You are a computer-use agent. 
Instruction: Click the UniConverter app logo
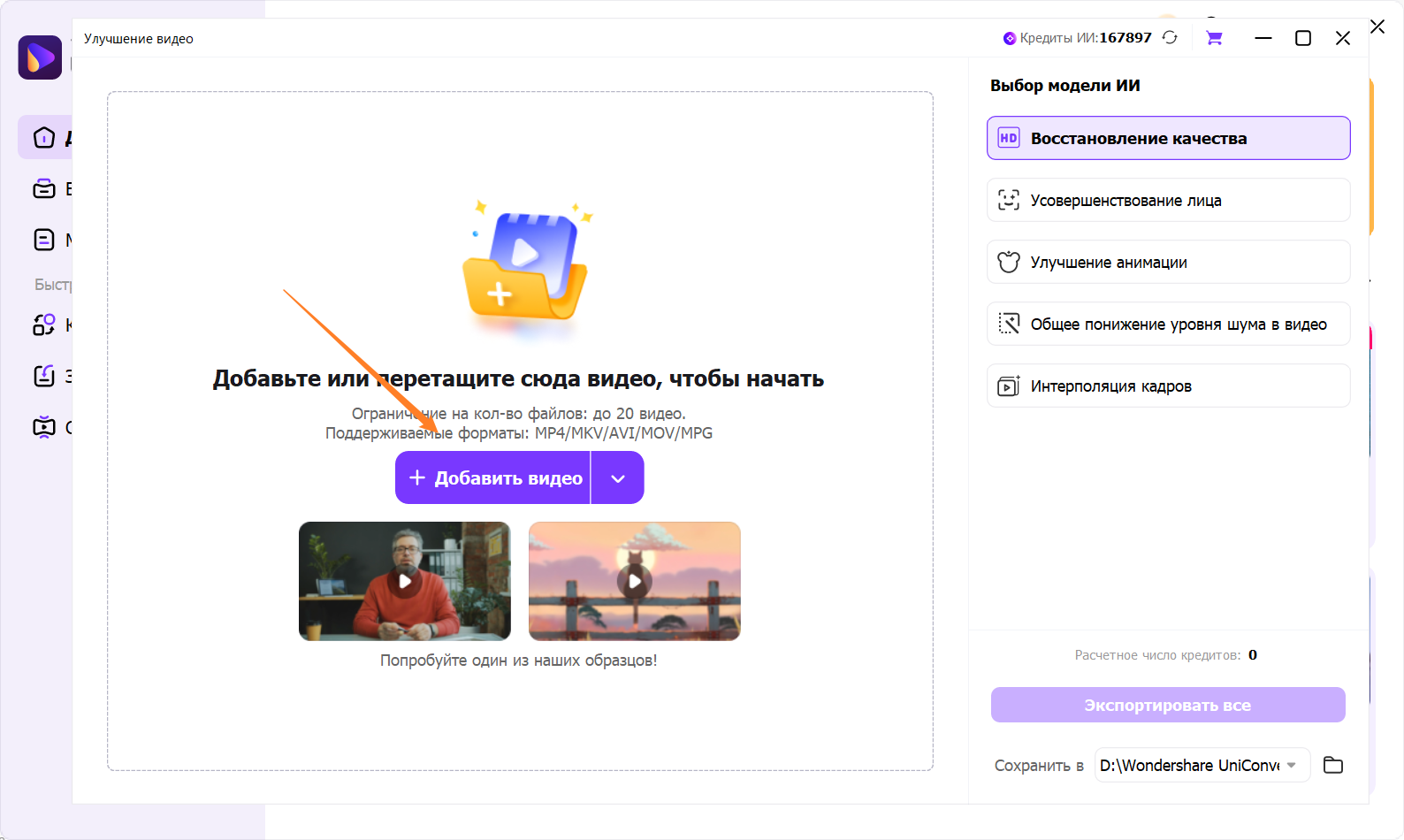40,57
